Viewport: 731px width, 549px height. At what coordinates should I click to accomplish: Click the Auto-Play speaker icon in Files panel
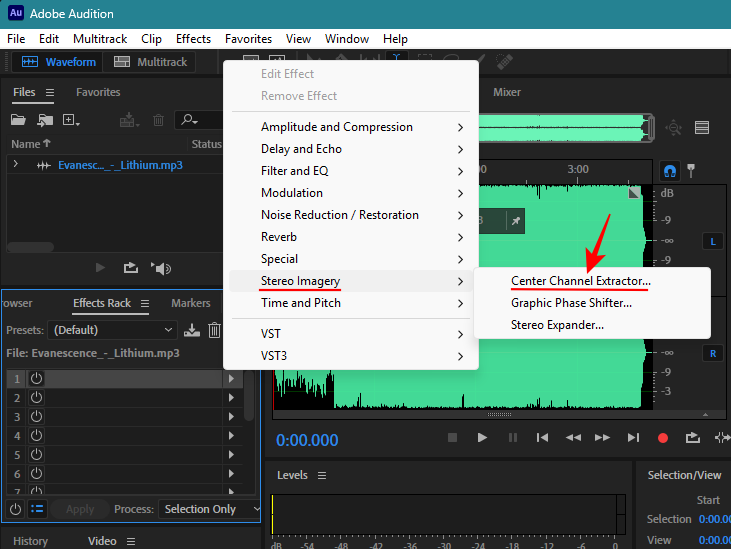[x=160, y=268]
